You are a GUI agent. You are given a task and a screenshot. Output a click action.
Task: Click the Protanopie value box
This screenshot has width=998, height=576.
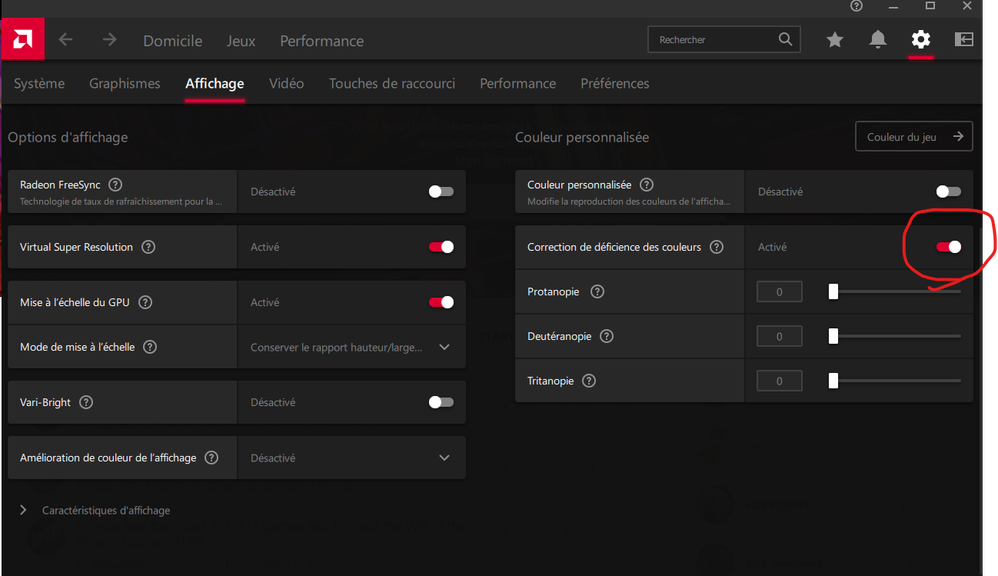coord(779,292)
